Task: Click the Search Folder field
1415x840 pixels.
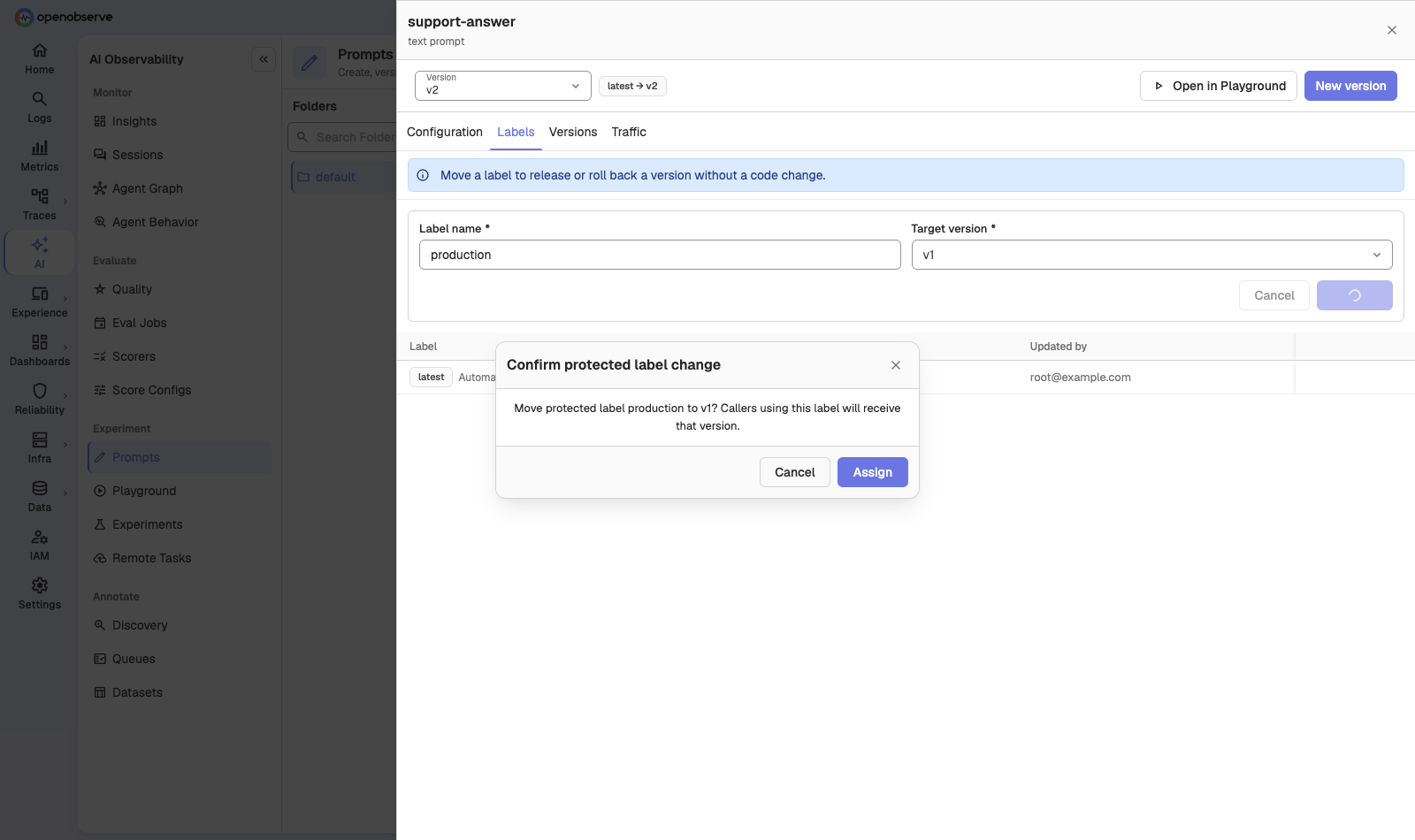Action: click(342, 137)
